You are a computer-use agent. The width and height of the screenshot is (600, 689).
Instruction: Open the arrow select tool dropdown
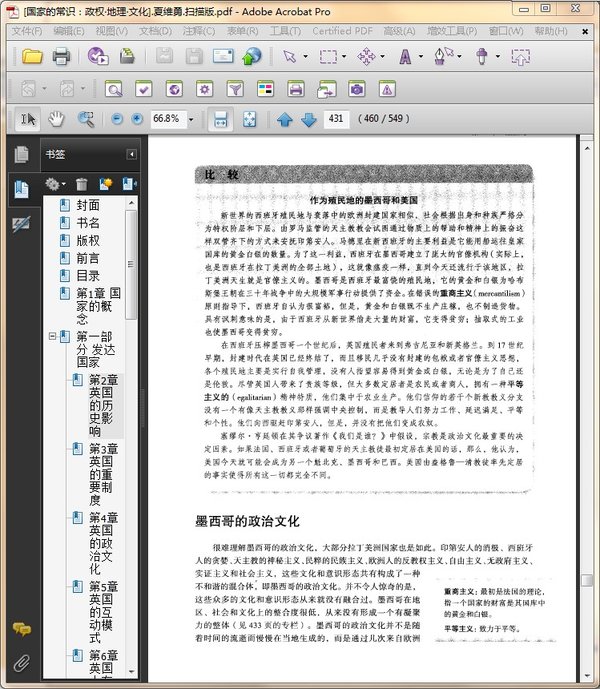(x=305, y=56)
